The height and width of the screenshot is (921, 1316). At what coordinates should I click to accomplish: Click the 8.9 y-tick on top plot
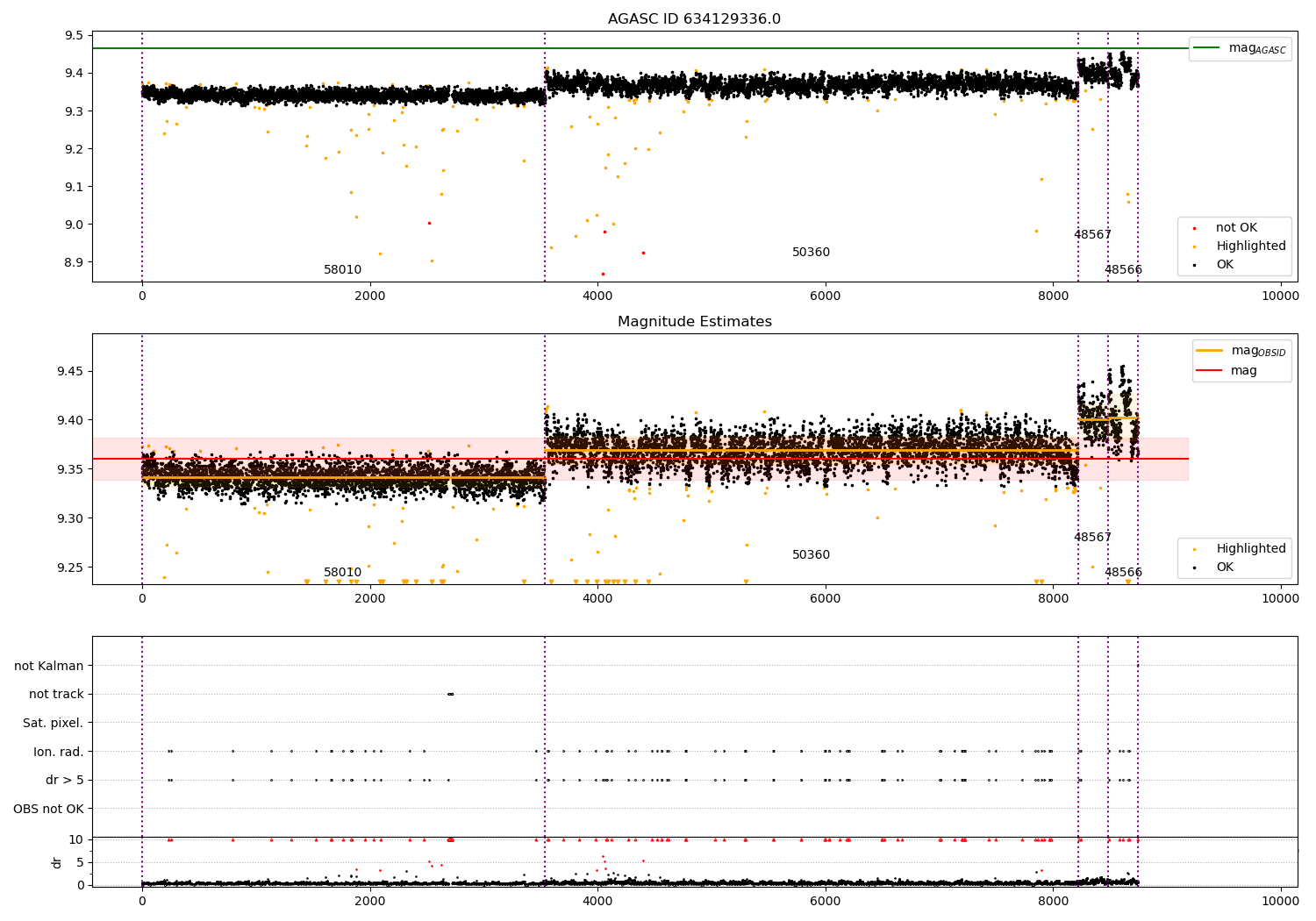click(x=74, y=262)
